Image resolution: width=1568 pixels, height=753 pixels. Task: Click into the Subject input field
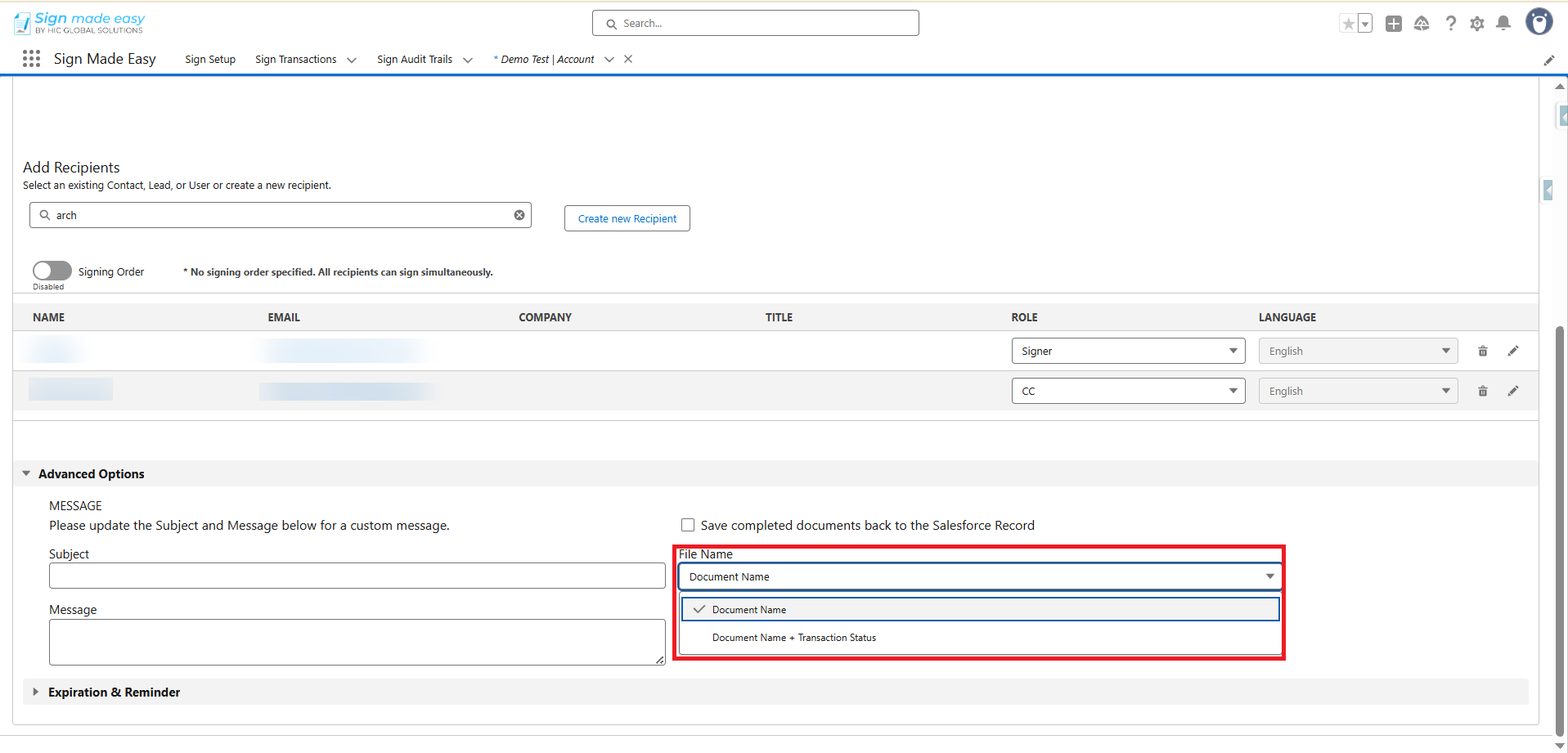[x=357, y=576]
